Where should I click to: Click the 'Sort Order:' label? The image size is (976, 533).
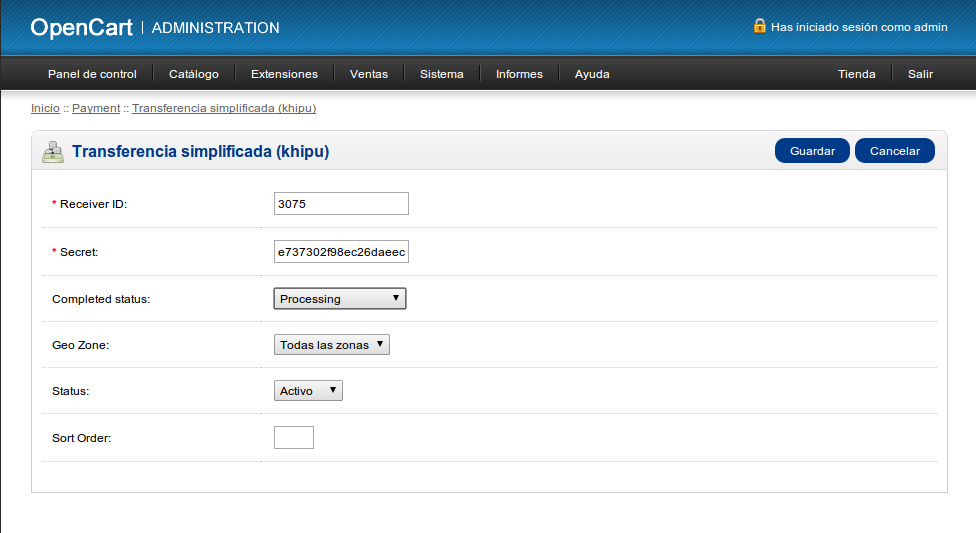82,438
